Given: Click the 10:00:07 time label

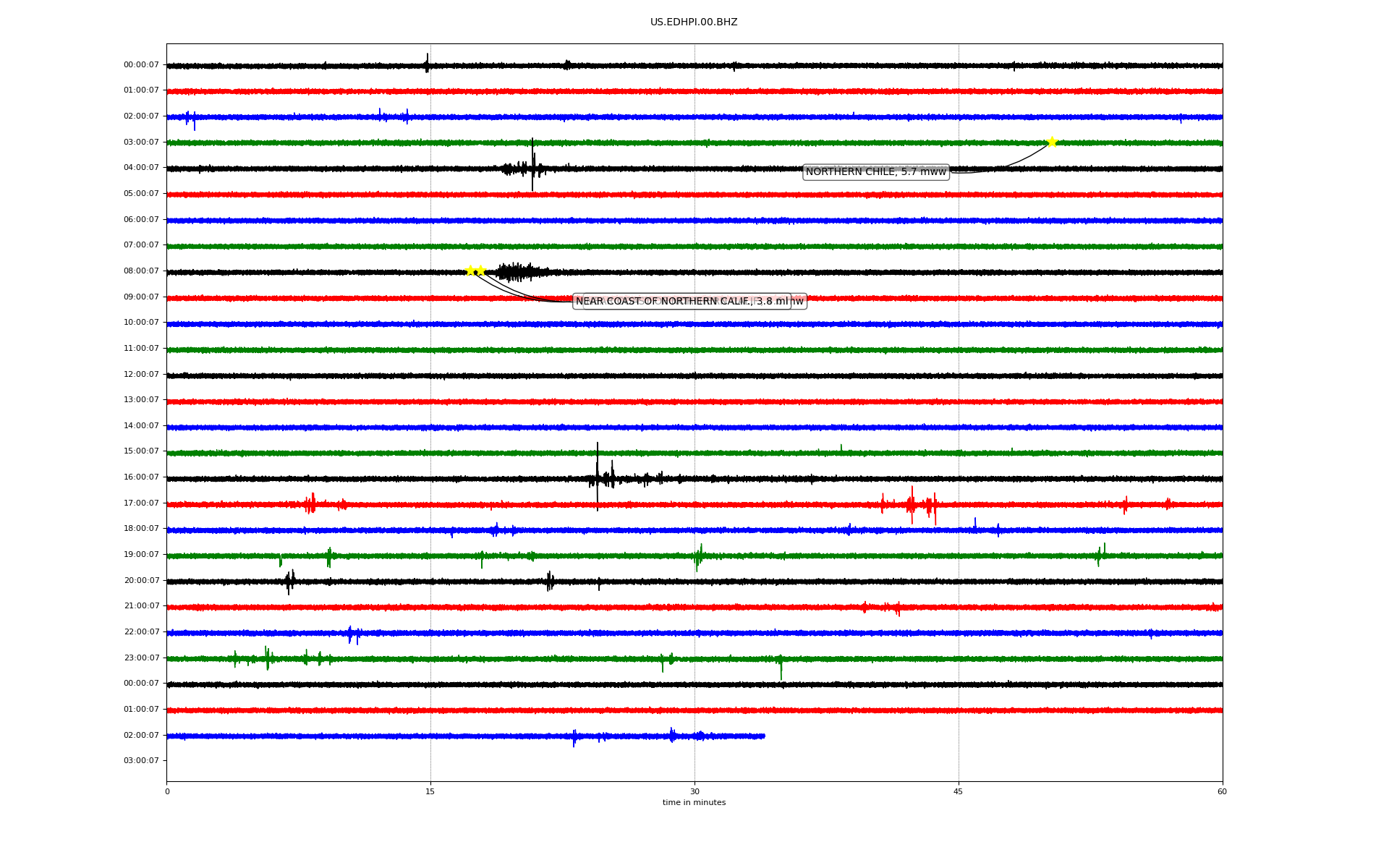Looking at the screenshot, I should pyautogui.click(x=141, y=323).
